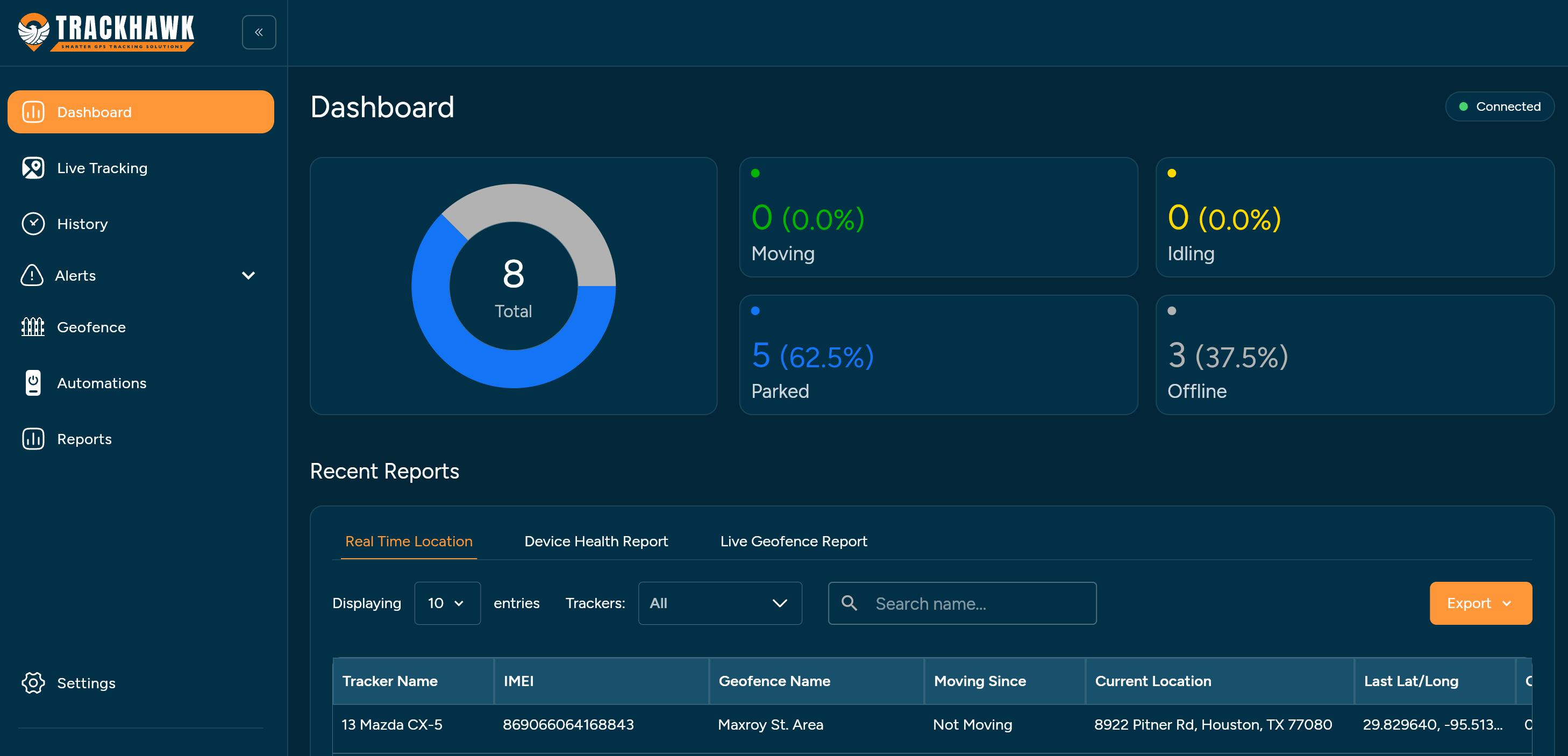Open Live Tracking map pin icon
Image resolution: width=1568 pixels, height=756 pixels.
(x=33, y=168)
